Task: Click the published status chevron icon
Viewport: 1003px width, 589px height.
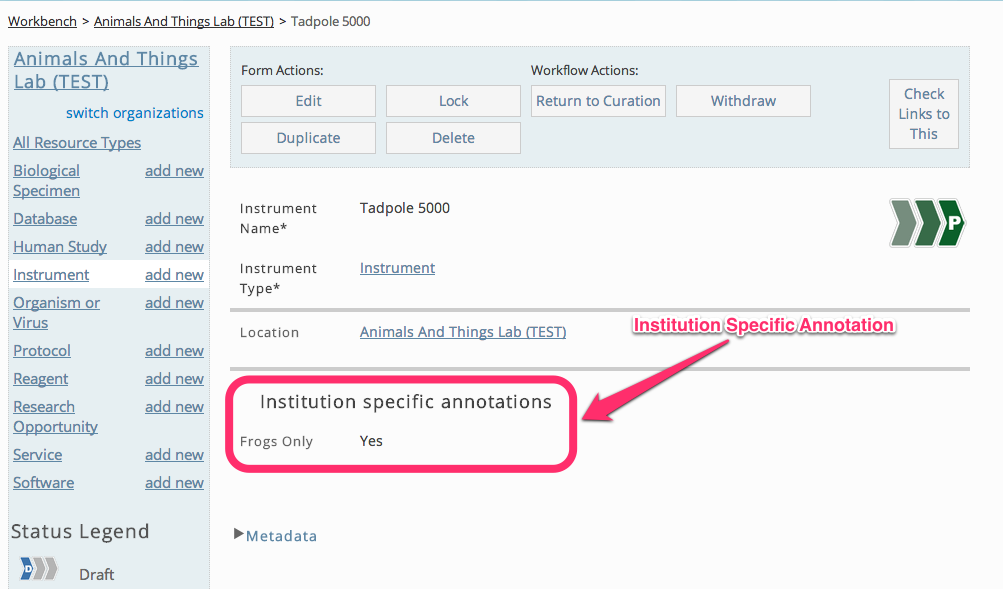Action: pyautogui.click(x=927, y=223)
